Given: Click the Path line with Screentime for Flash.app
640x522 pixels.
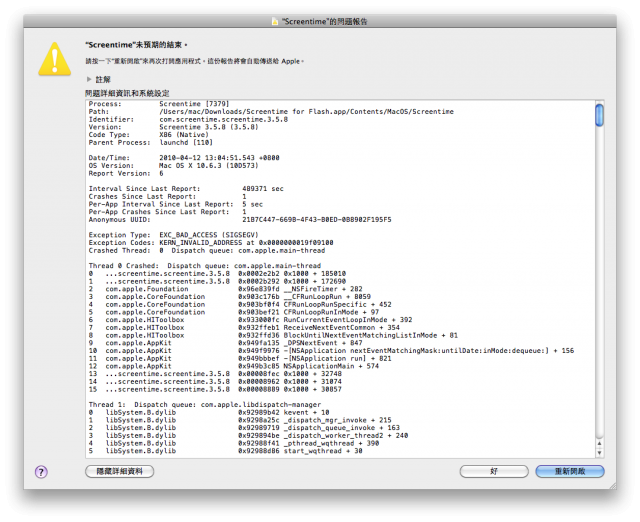Looking at the screenshot, I should pyautogui.click(x=271, y=111).
